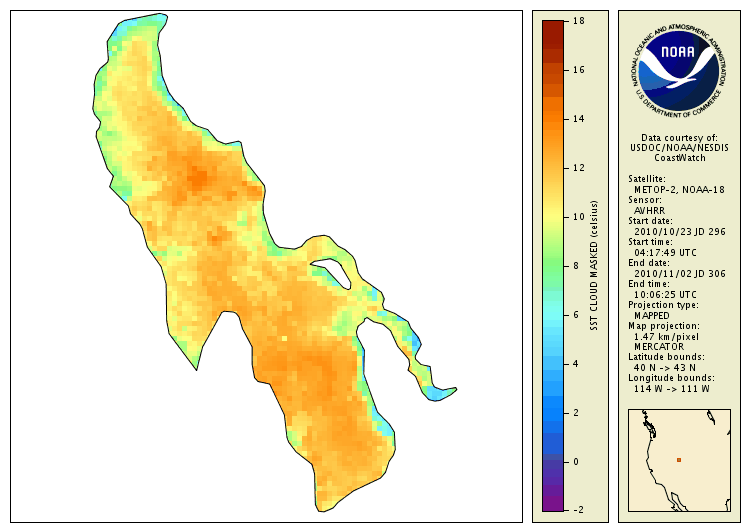The width and height of the screenshot is (750, 532).
Task: Click the 'End time:' heading
Action: pyautogui.click(x=649, y=284)
